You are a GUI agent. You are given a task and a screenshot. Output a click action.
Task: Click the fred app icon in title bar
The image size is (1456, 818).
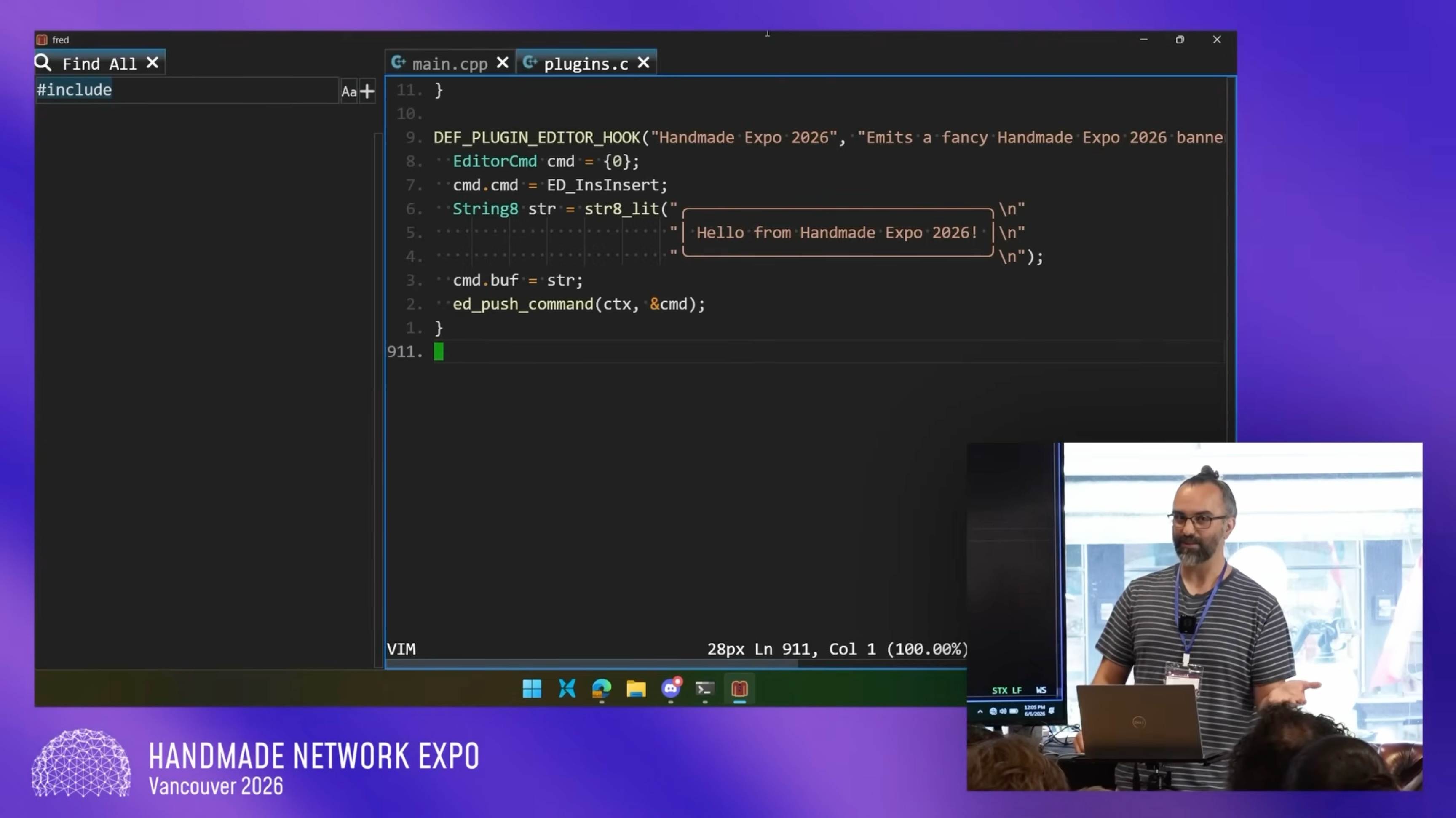click(42, 40)
